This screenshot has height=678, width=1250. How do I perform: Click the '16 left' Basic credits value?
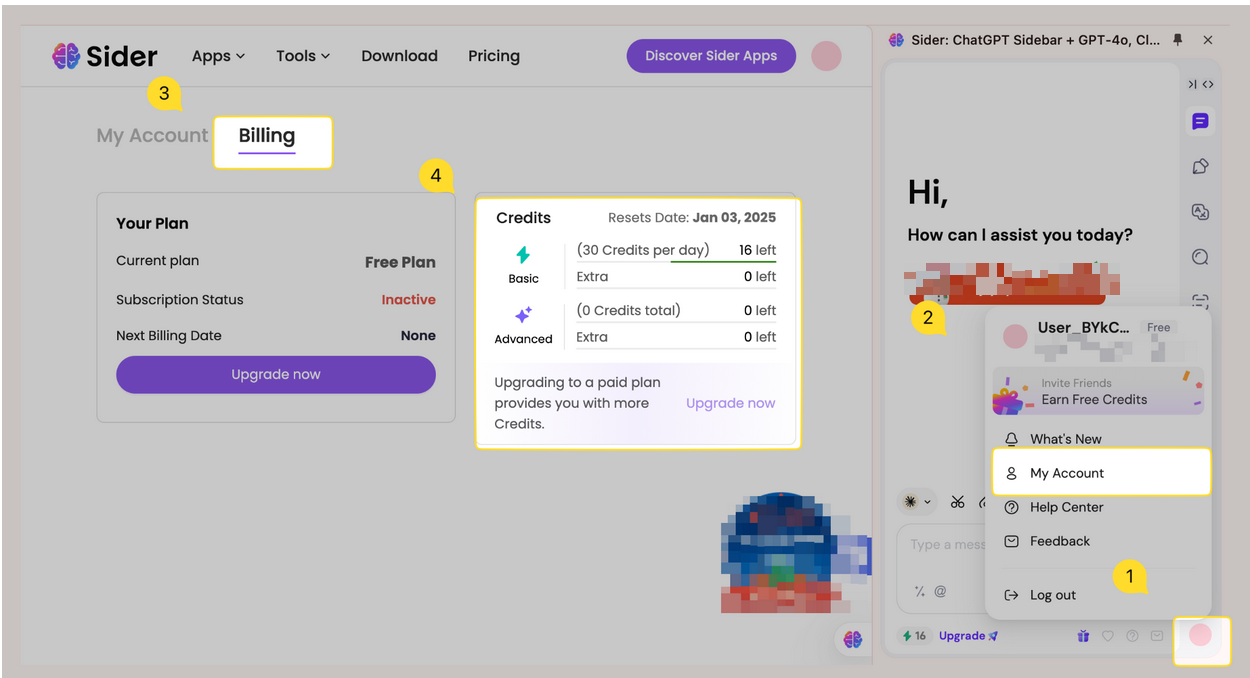pyautogui.click(x=758, y=250)
